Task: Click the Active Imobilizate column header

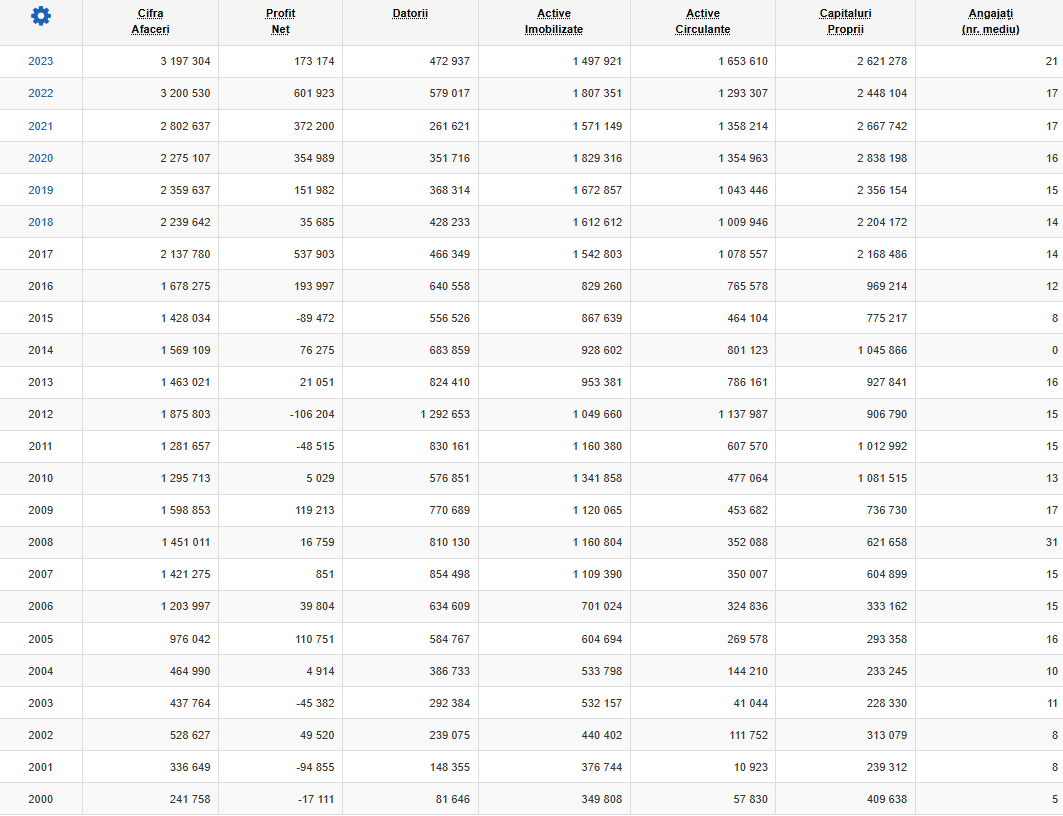Action: (554, 22)
